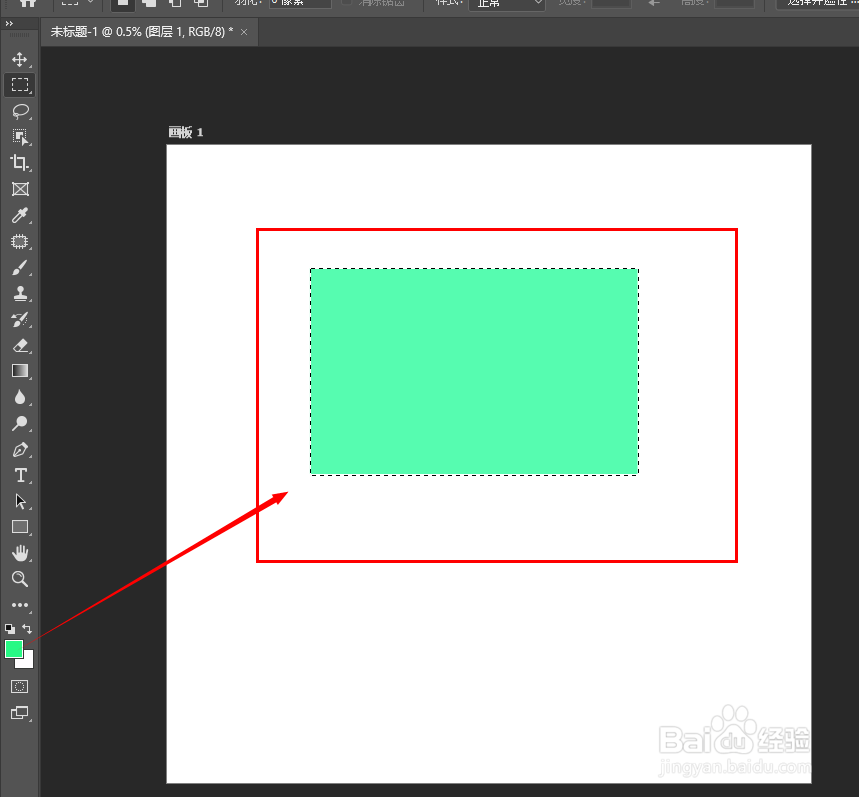Select the Eyedropper tool
The image size is (859, 797).
click(20, 215)
